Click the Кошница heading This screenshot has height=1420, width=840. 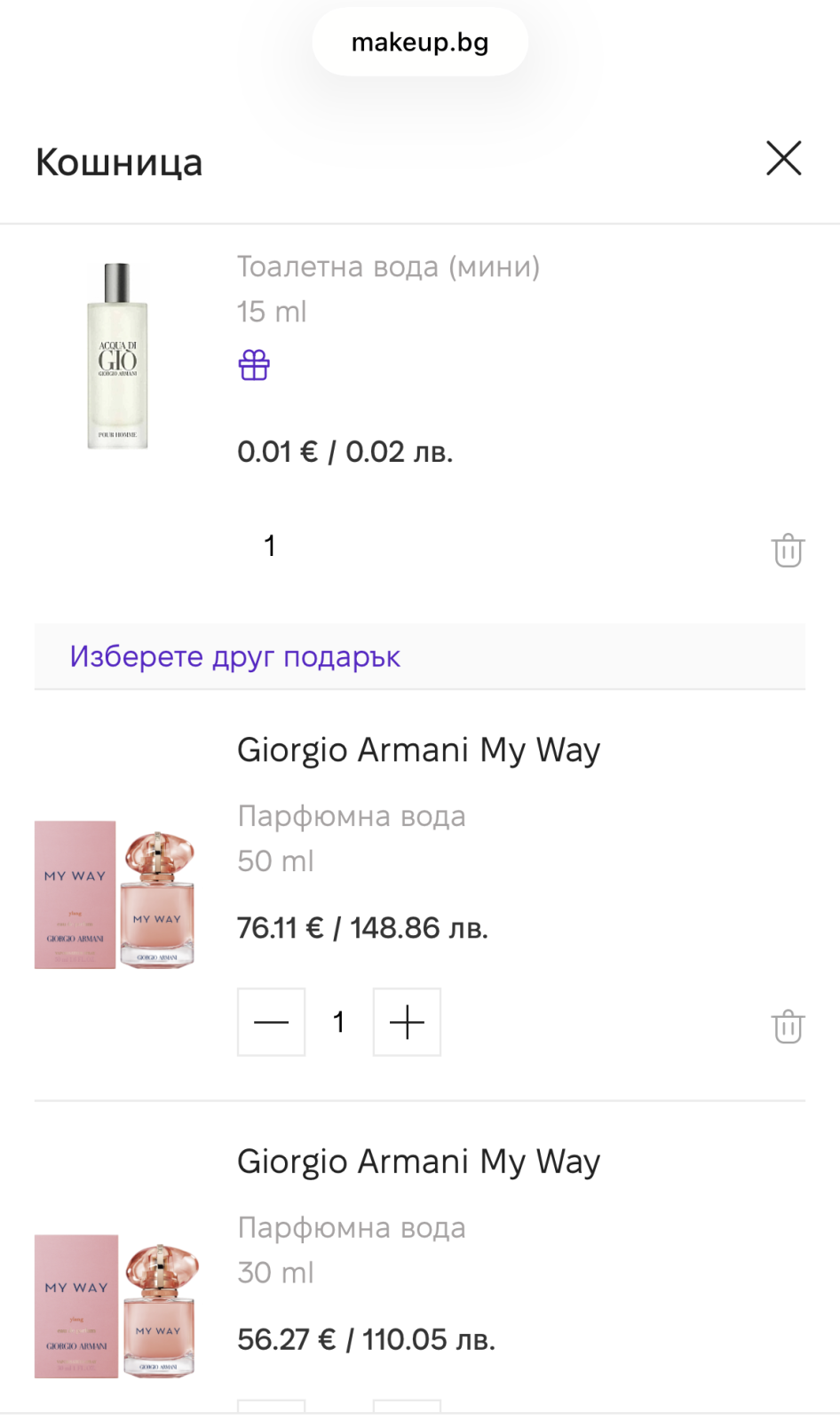[x=119, y=163]
